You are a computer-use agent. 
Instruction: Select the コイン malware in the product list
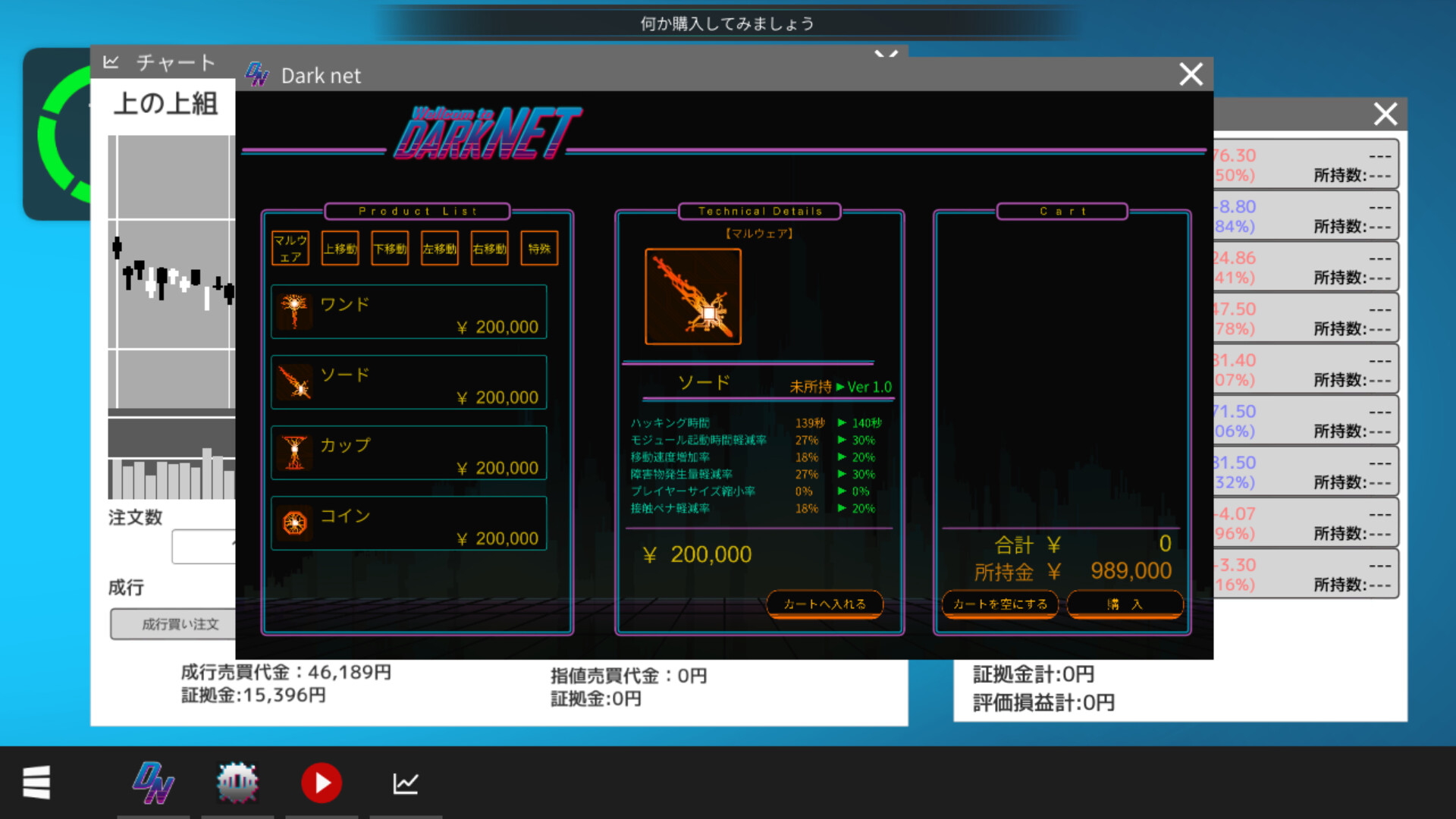point(408,523)
